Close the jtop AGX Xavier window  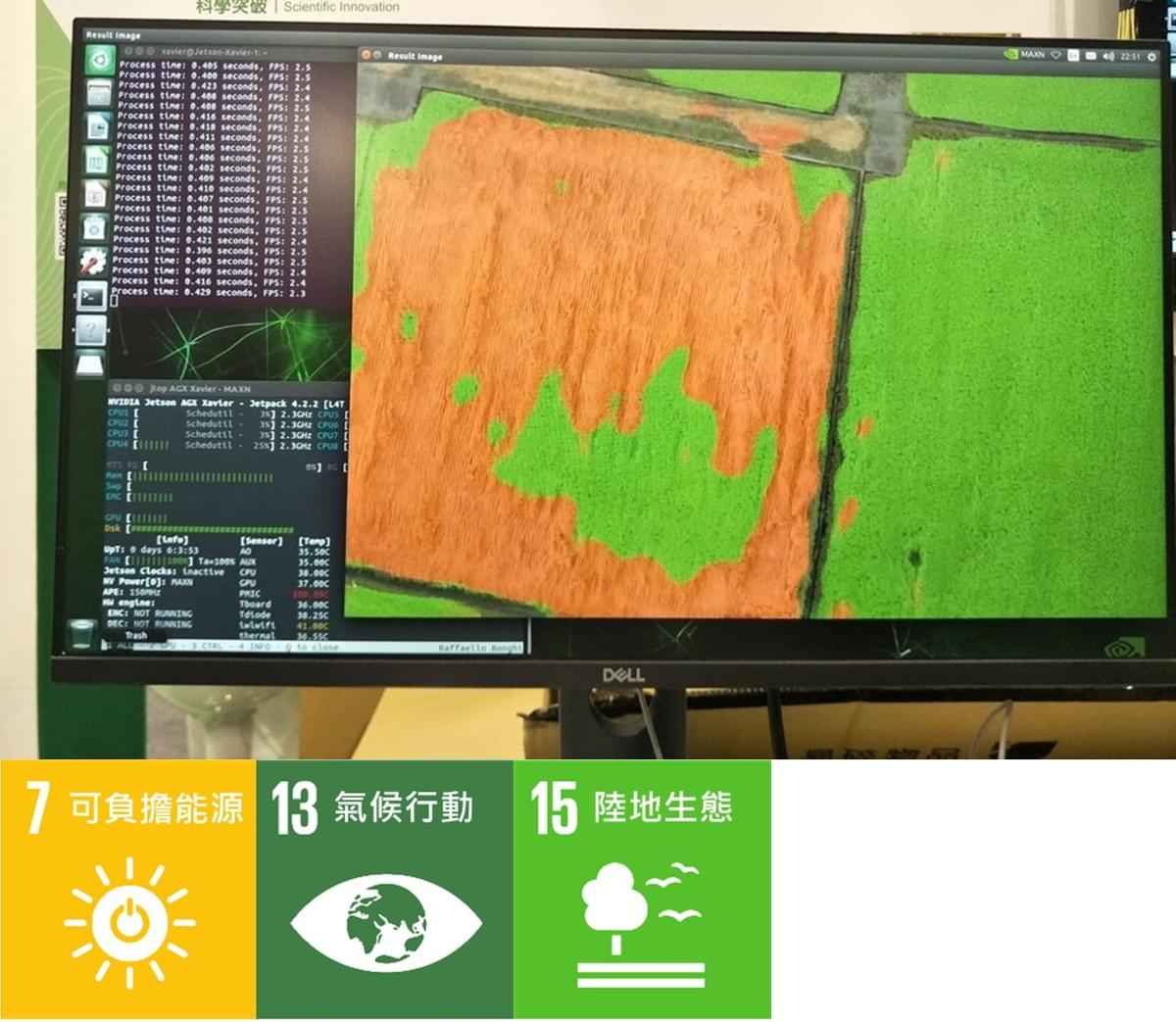(x=118, y=388)
